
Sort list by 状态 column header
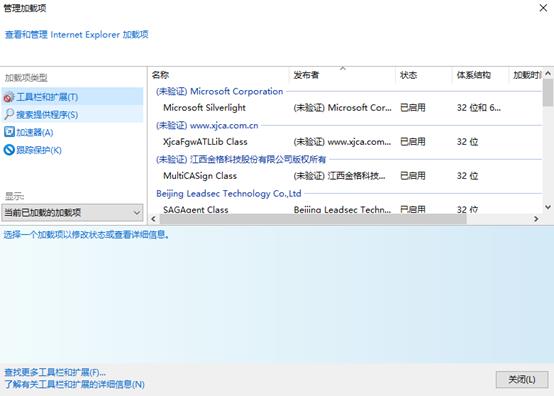pyautogui.click(x=424, y=75)
